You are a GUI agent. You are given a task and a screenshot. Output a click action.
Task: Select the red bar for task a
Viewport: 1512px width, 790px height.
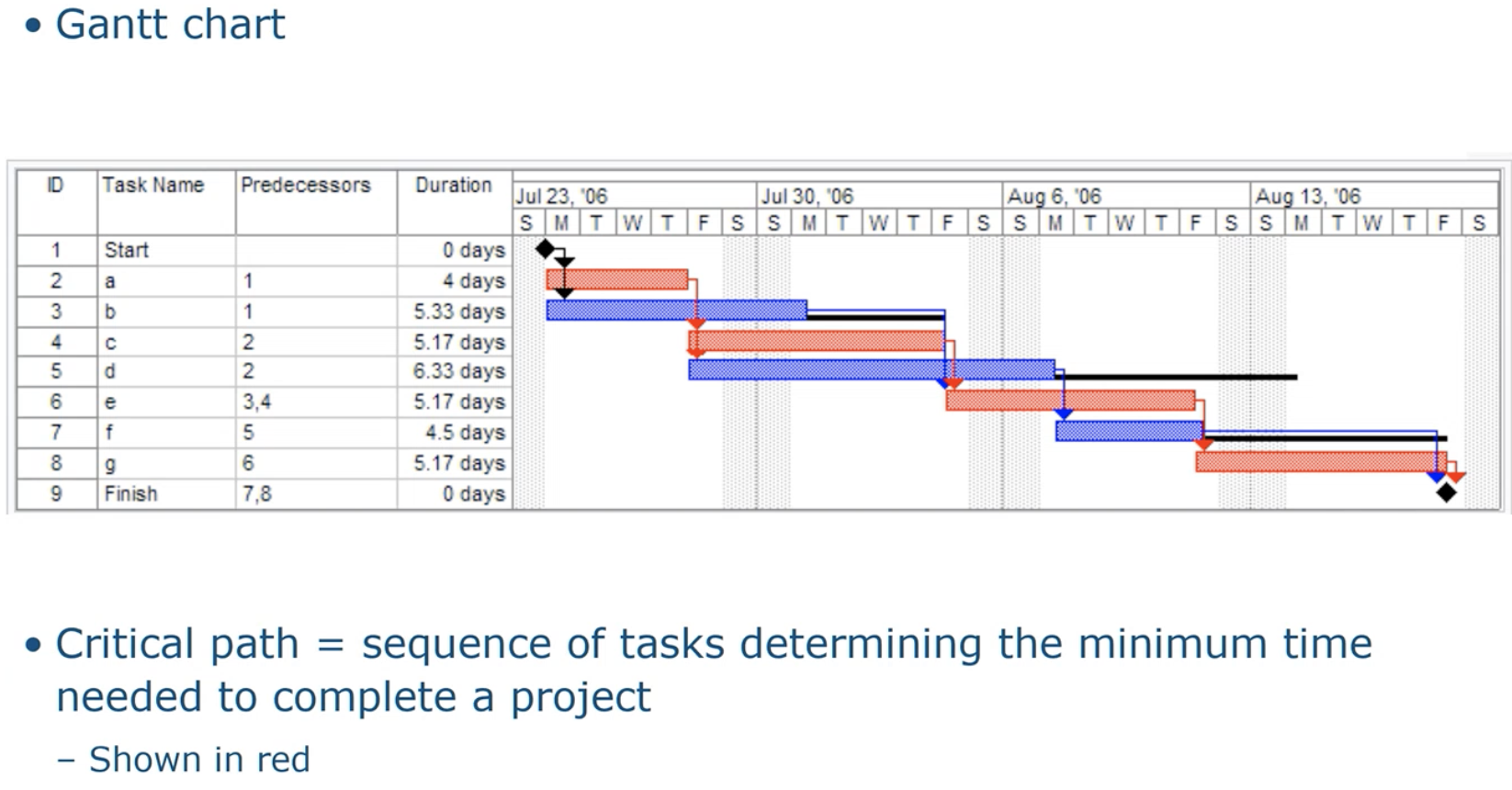617,279
